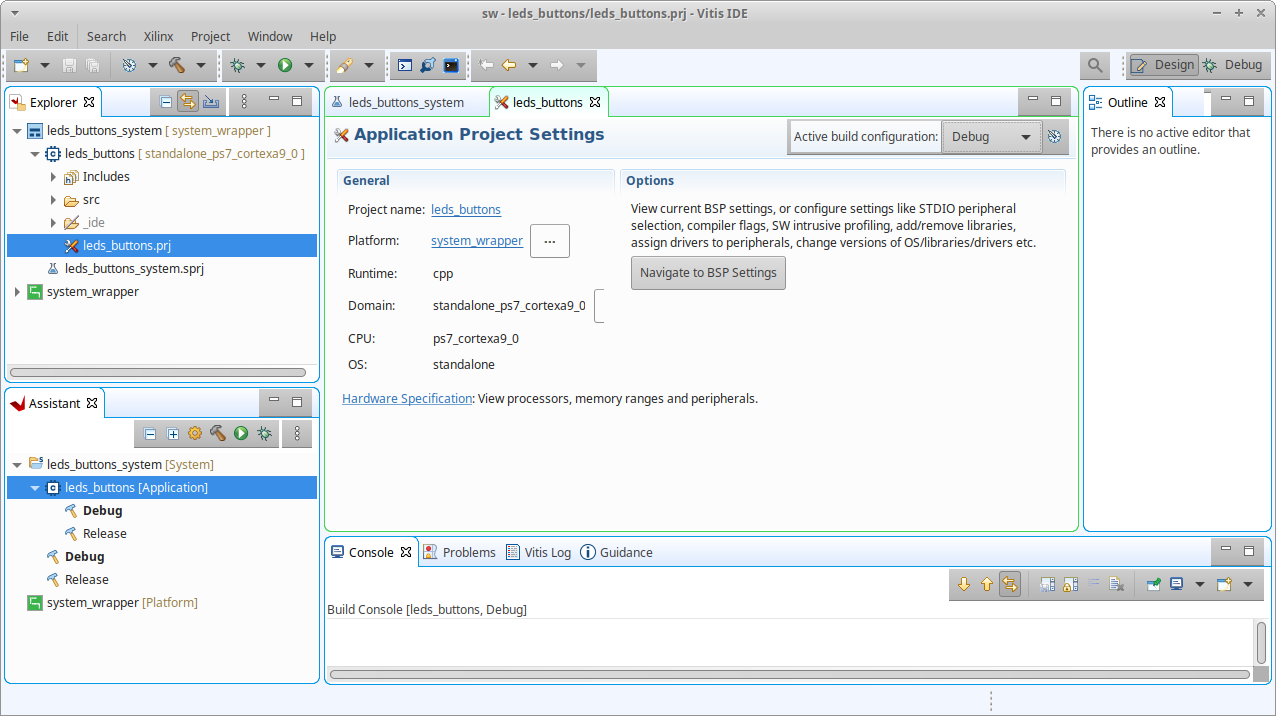Viewport: 1276px width, 716px height.
Task: Expand system_wrapper tree node in Explorer
Action: [x=17, y=292]
